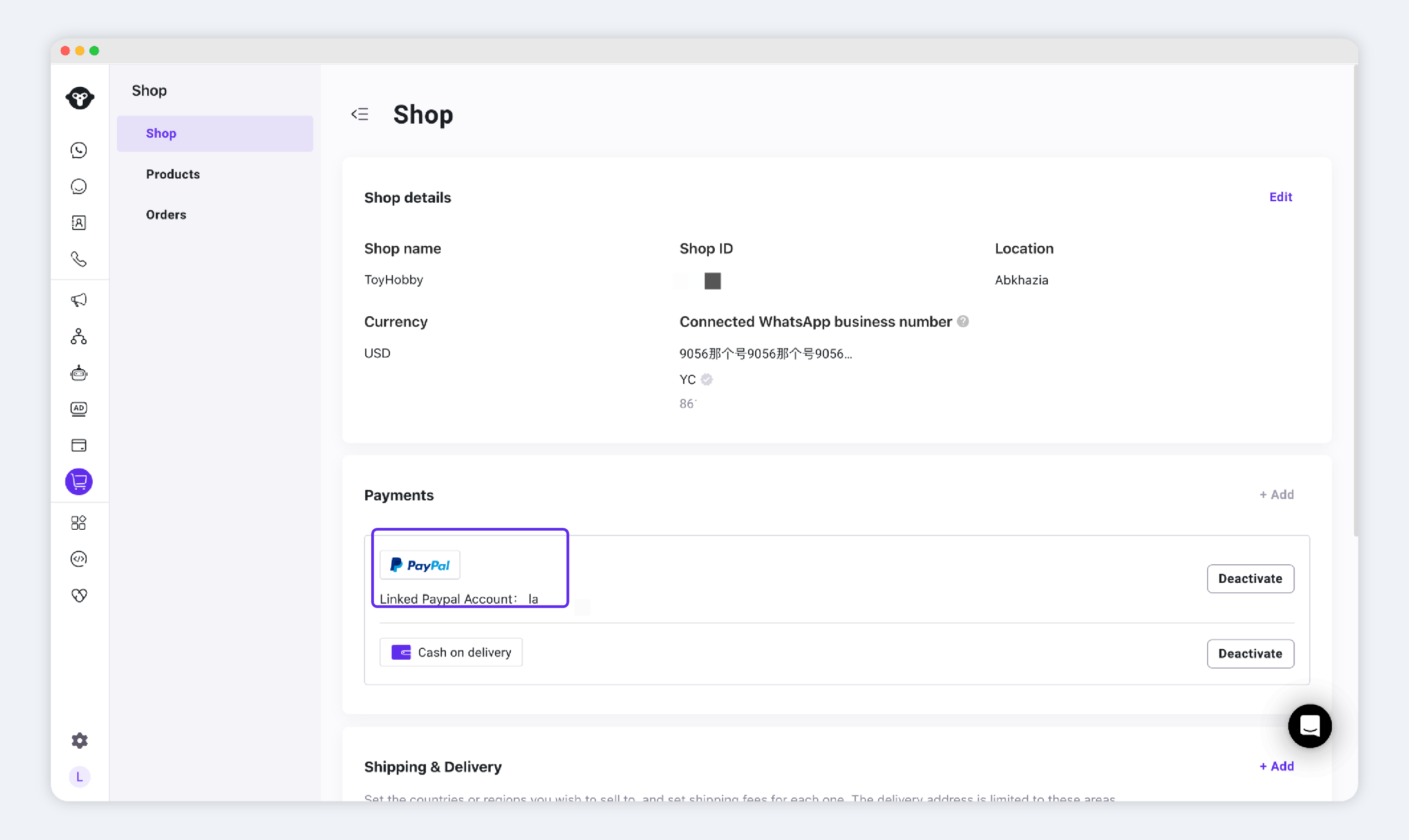Image resolution: width=1409 pixels, height=840 pixels.
Task: Open the contacts book icon
Action: pos(79,223)
